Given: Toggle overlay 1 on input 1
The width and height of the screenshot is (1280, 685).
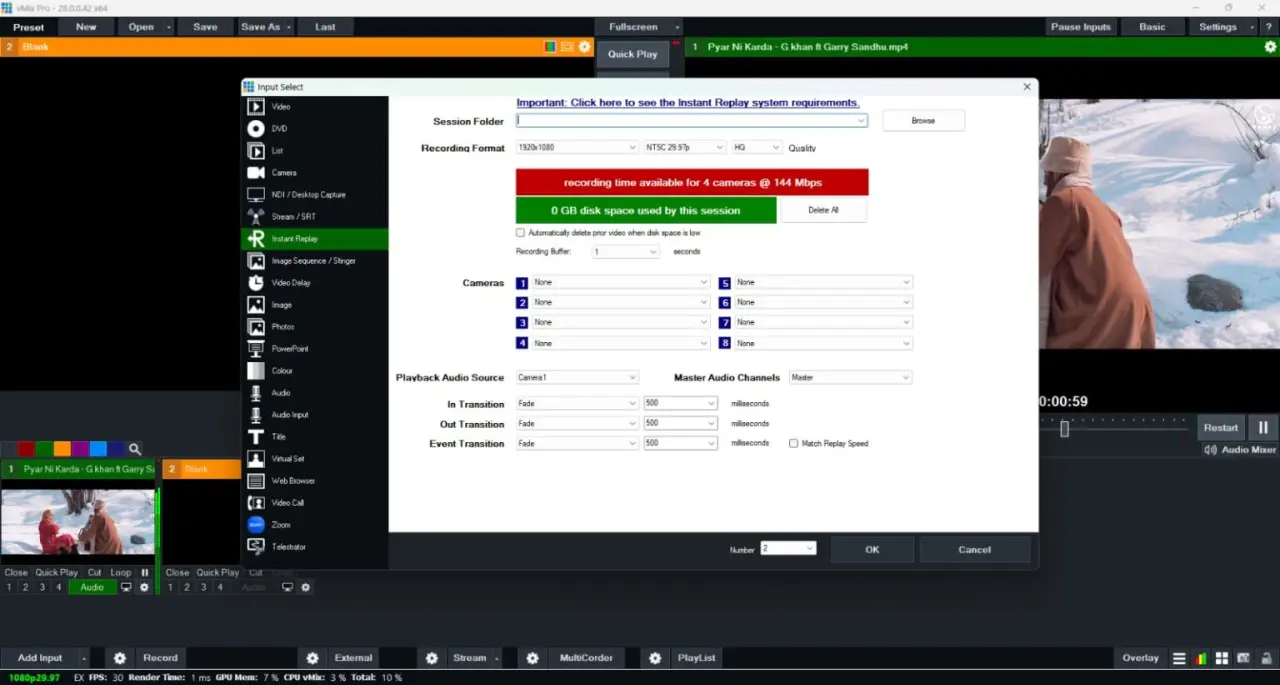Looking at the screenshot, I should click(x=9, y=587).
